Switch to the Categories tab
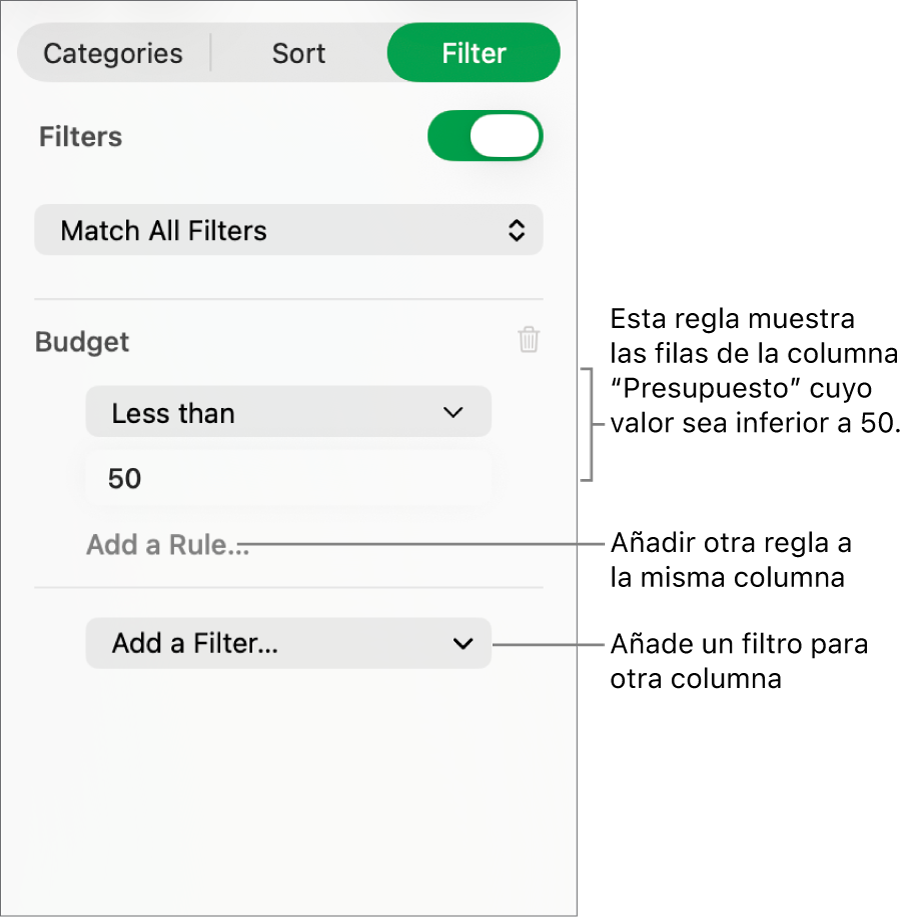Screen dimensions: 924x918 [111, 53]
